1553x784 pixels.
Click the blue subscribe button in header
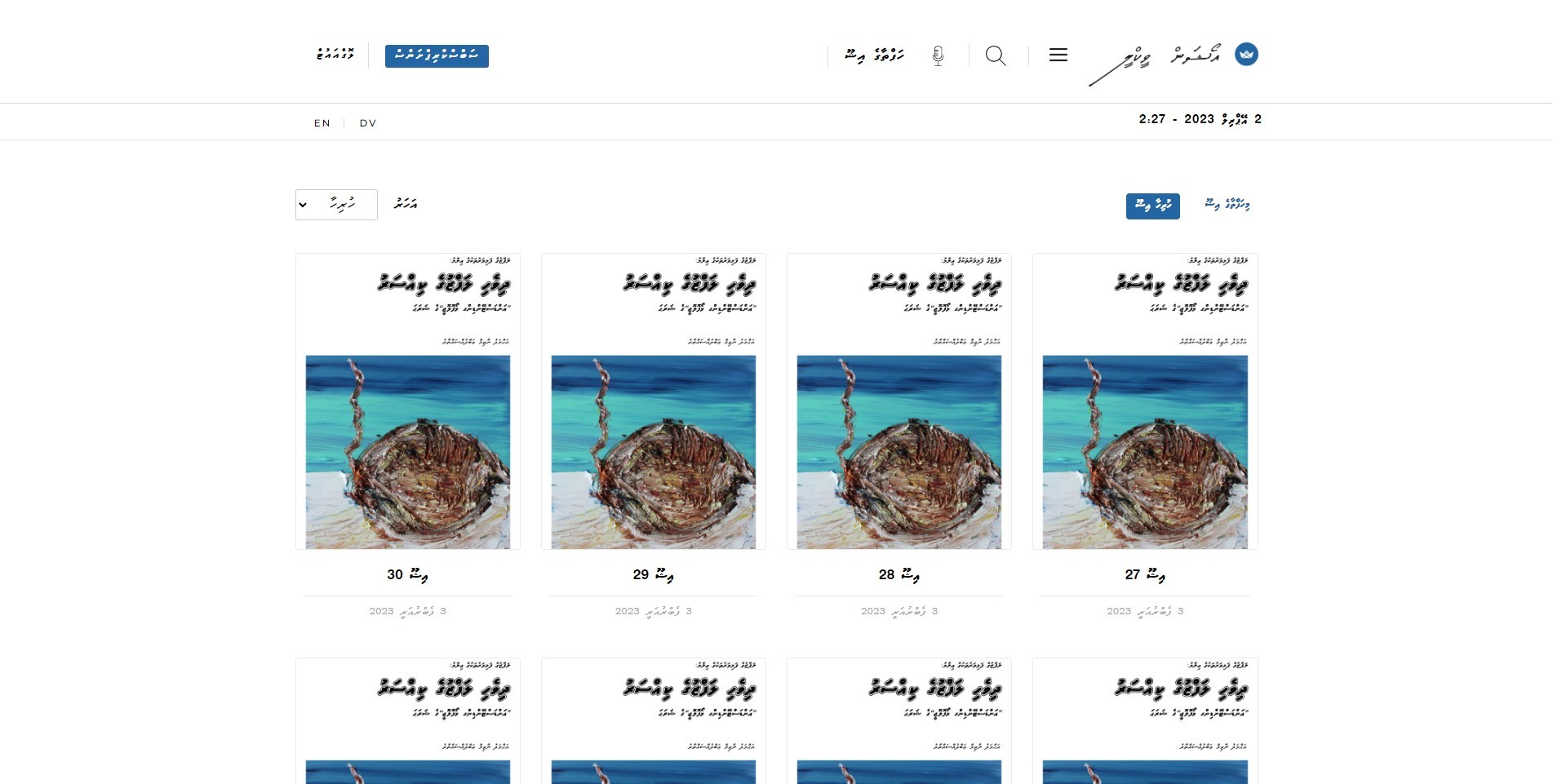437,55
